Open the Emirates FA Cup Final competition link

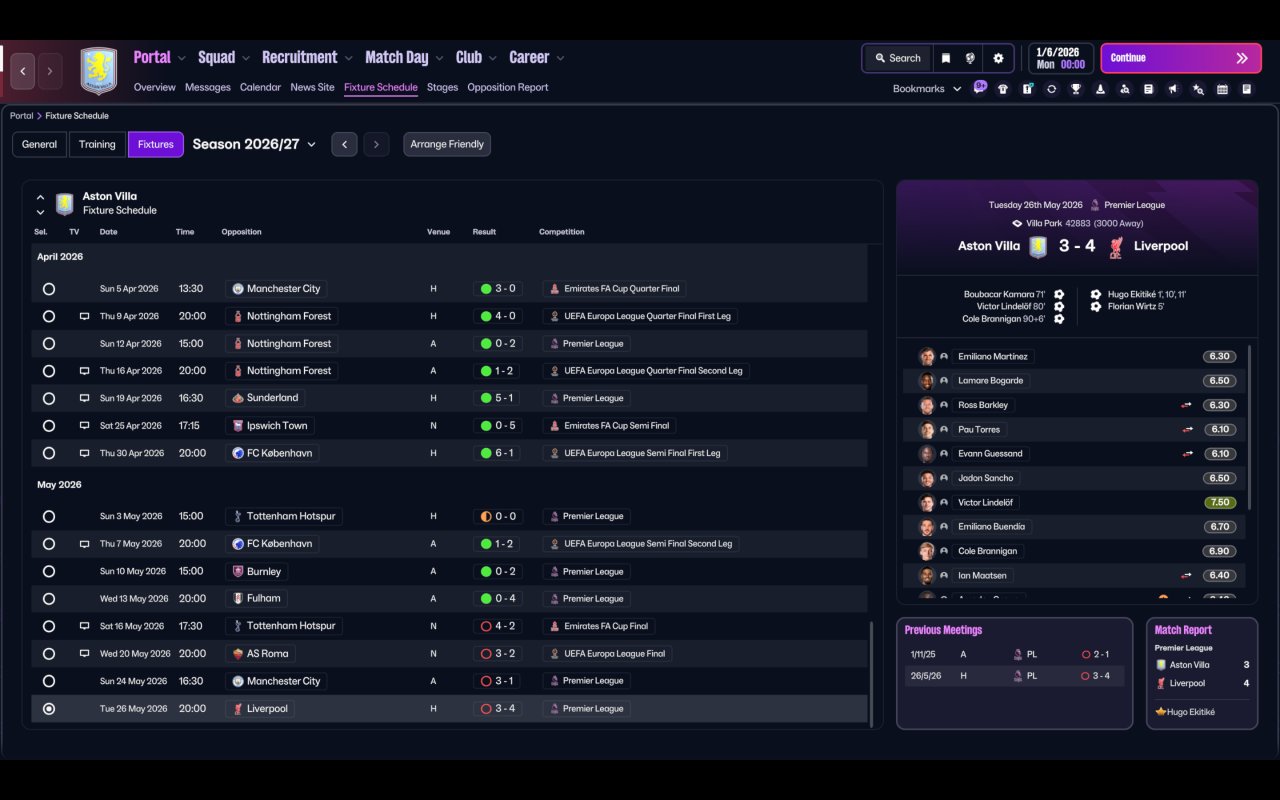tap(599, 626)
